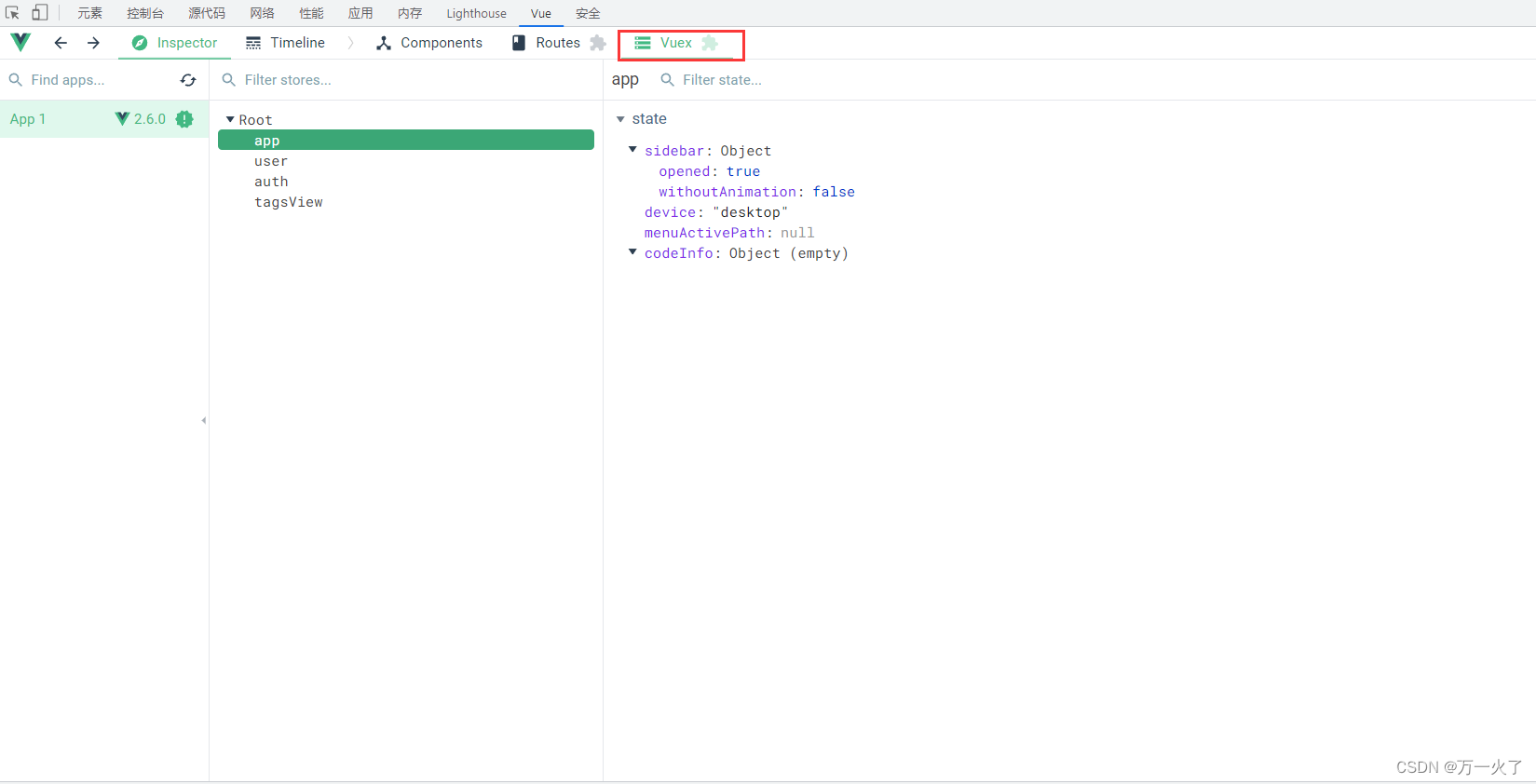This screenshot has height=784, width=1536.
Task: Open the Lighthouse devtools tab
Action: click(x=477, y=13)
